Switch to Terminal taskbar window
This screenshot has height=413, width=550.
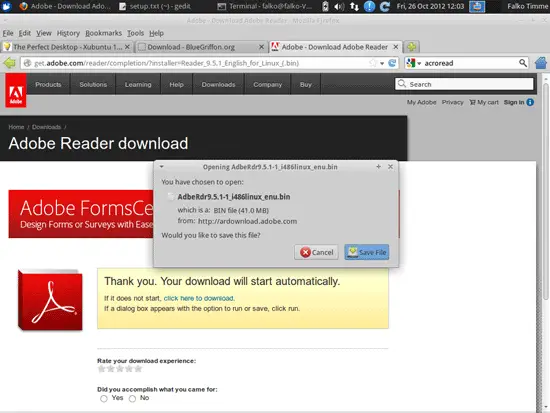[264, 6]
